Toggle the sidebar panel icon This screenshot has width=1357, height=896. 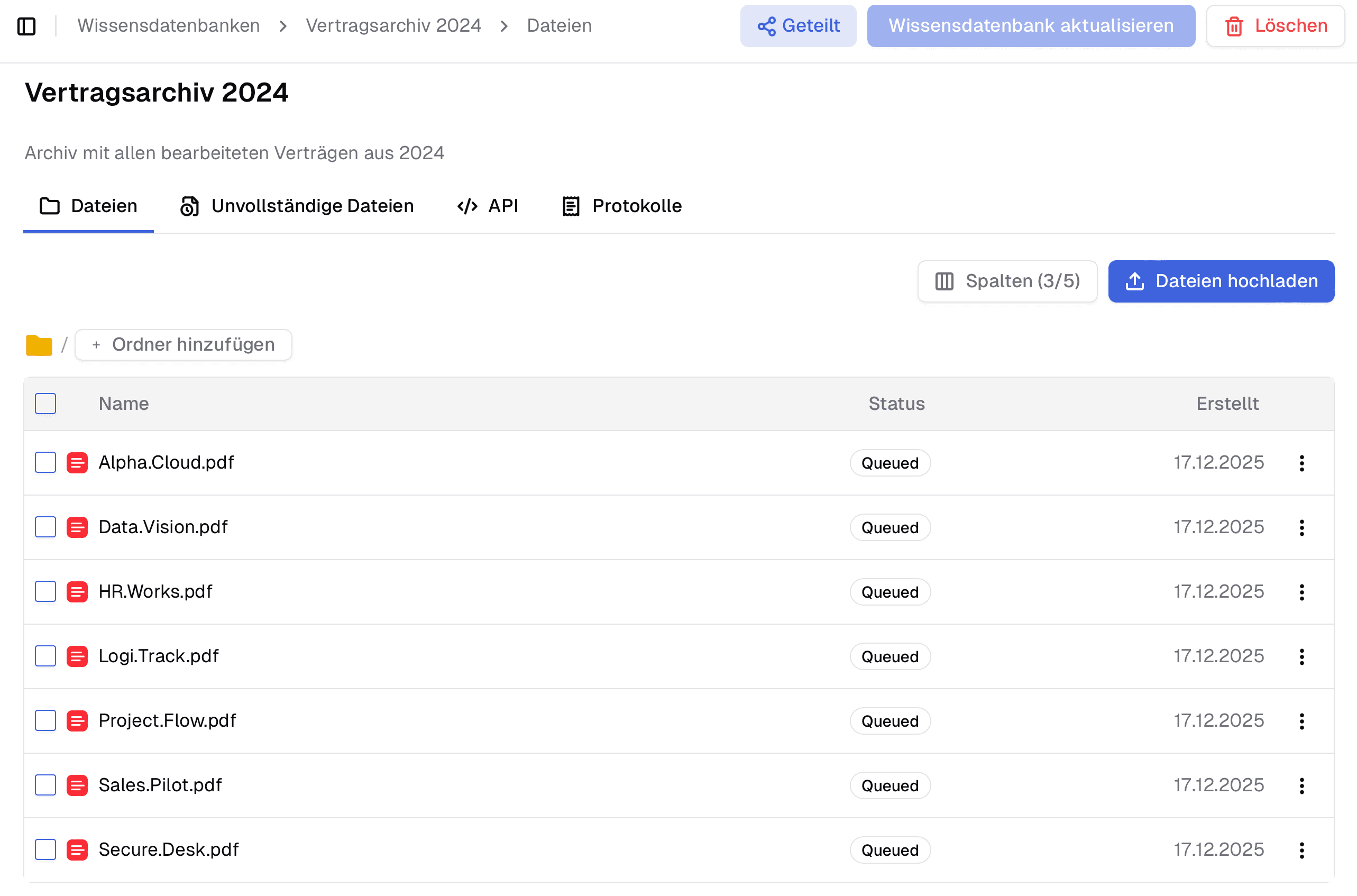[26, 26]
